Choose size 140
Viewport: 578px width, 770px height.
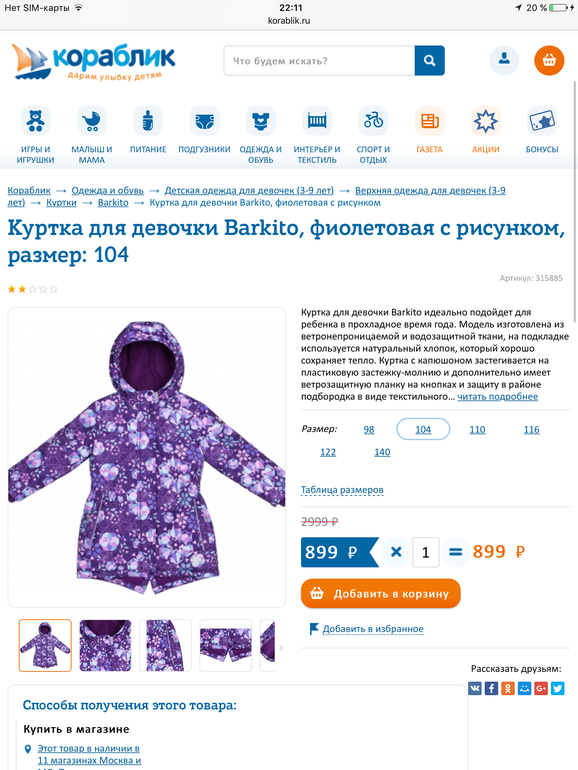[382, 452]
